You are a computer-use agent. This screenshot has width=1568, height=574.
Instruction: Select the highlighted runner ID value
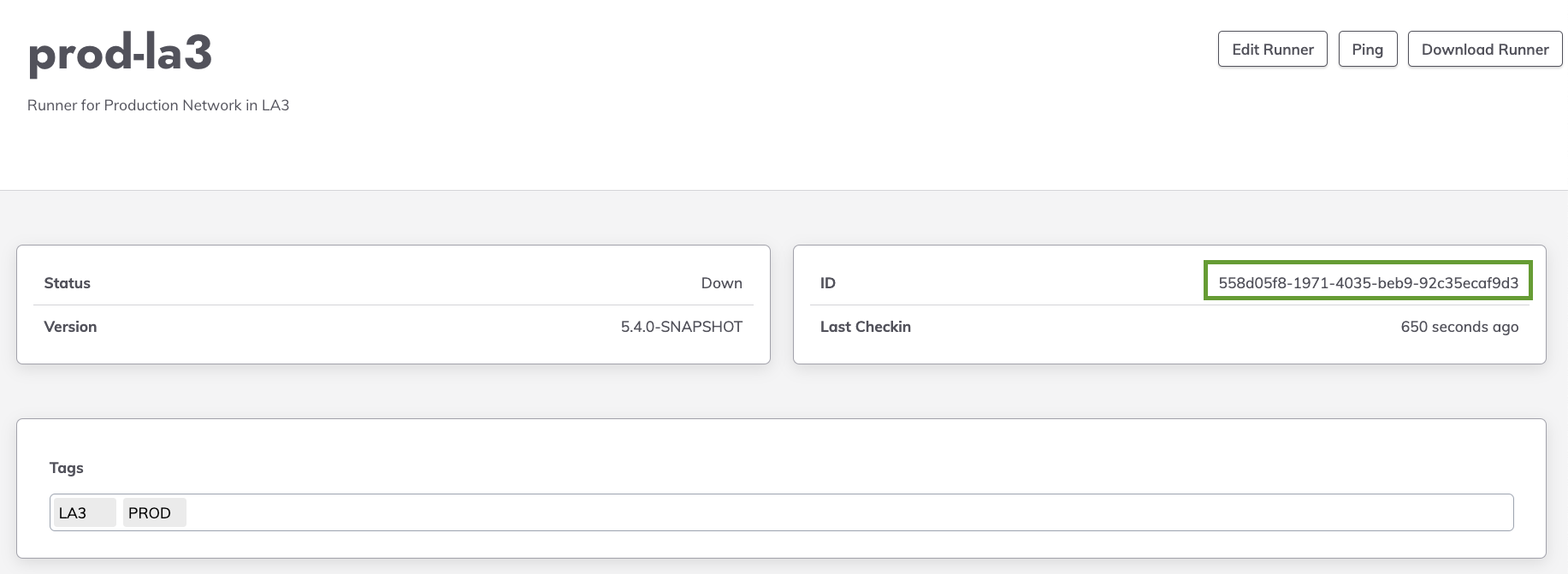click(1368, 281)
